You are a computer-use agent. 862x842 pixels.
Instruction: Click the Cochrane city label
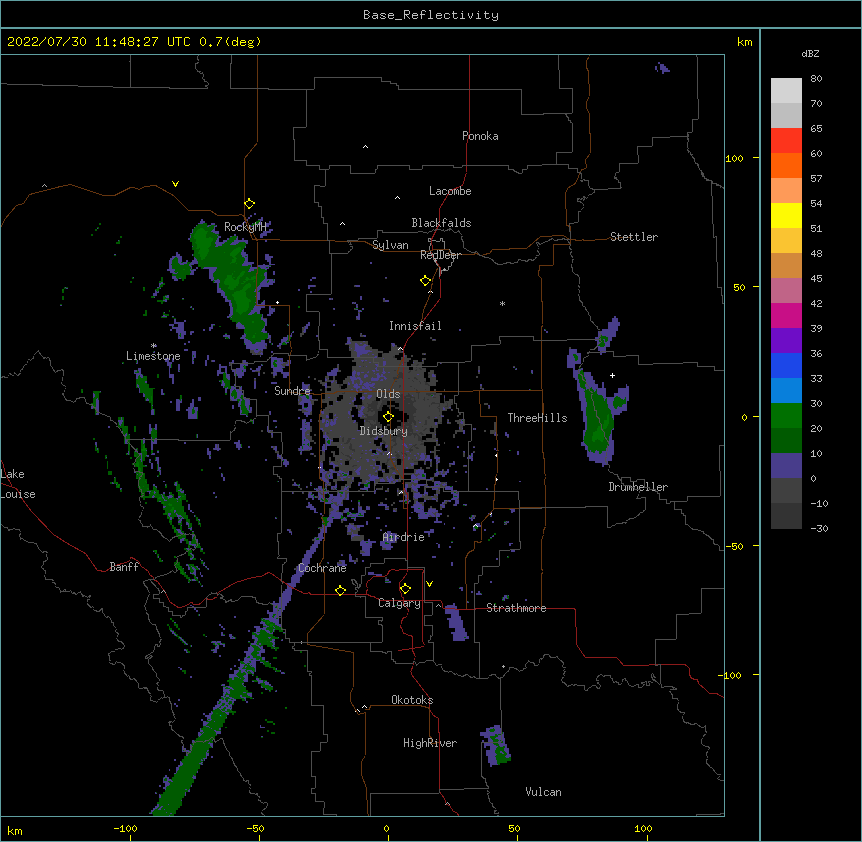pos(322,568)
